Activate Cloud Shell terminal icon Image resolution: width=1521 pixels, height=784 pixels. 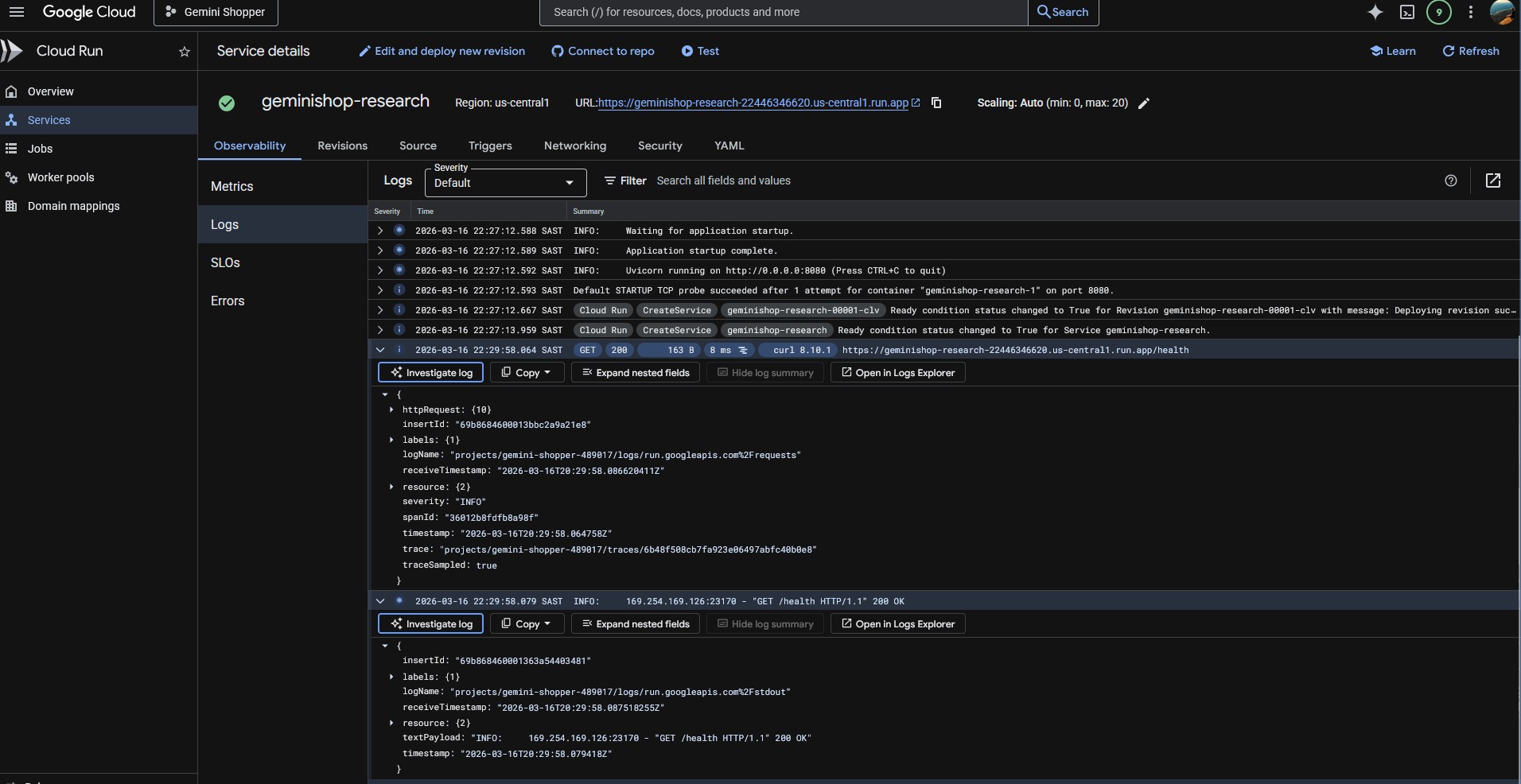click(x=1406, y=12)
